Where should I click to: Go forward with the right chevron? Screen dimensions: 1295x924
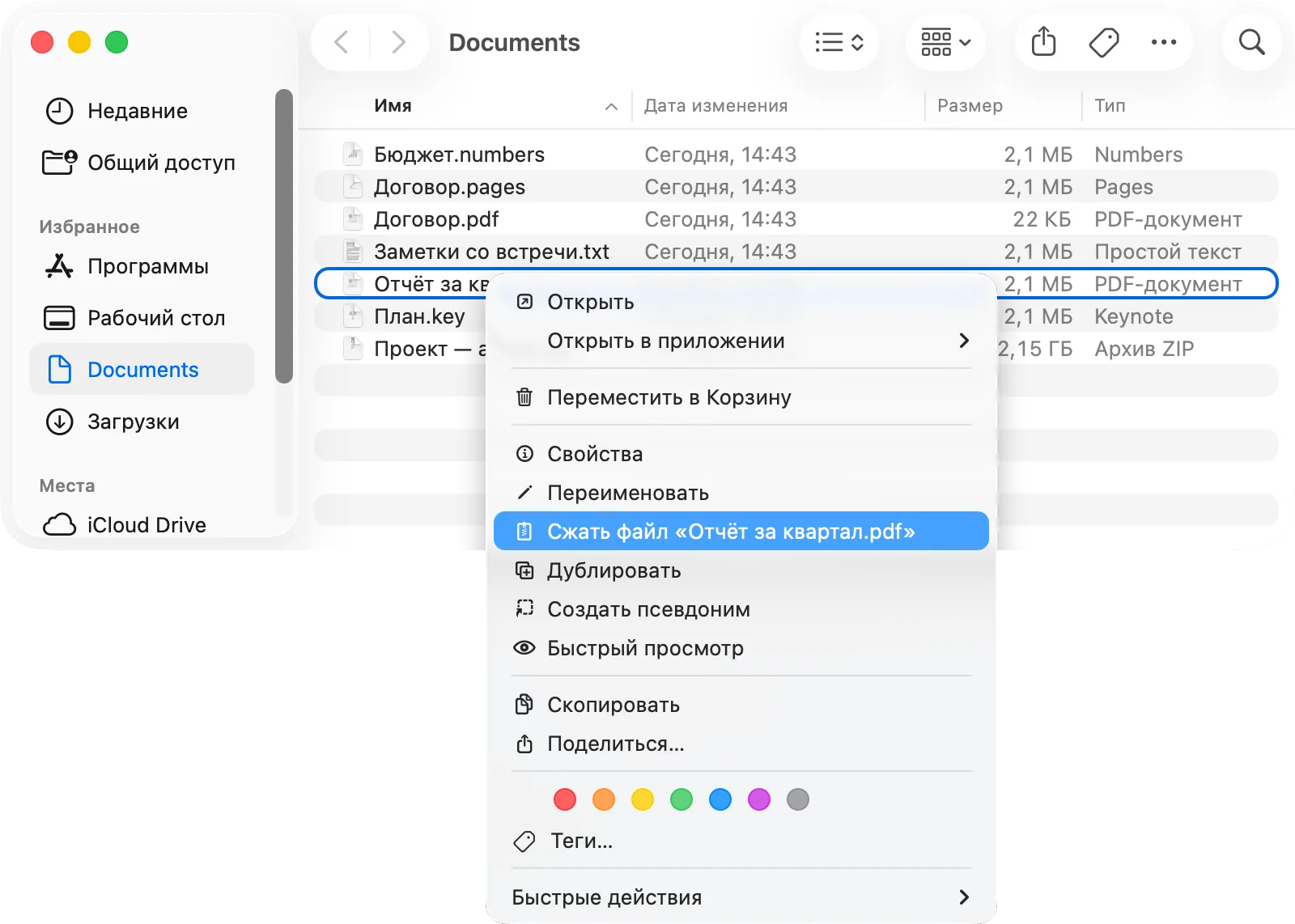pos(398,42)
